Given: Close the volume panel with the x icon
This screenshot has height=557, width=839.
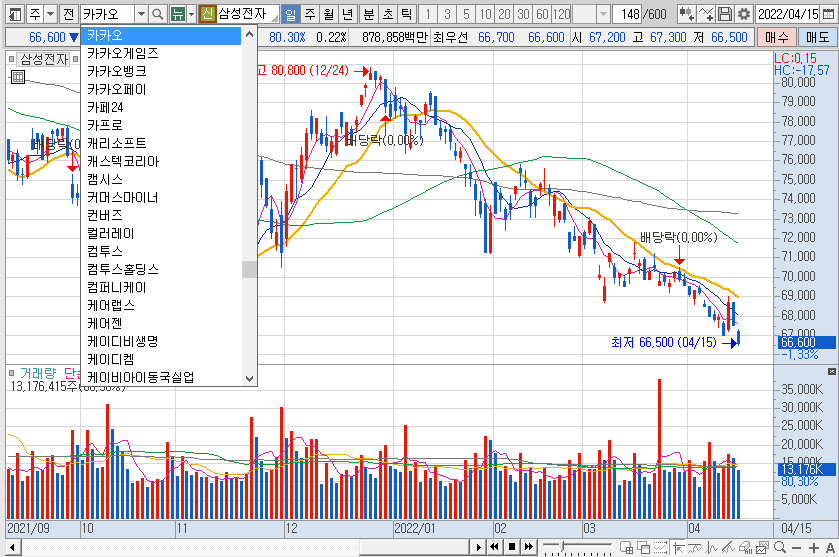Looking at the screenshot, I should [x=832, y=371].
